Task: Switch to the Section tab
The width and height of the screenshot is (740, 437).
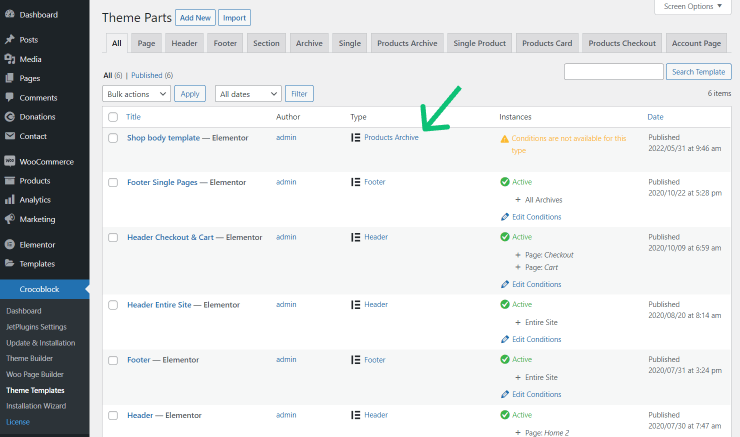Action: [266, 43]
